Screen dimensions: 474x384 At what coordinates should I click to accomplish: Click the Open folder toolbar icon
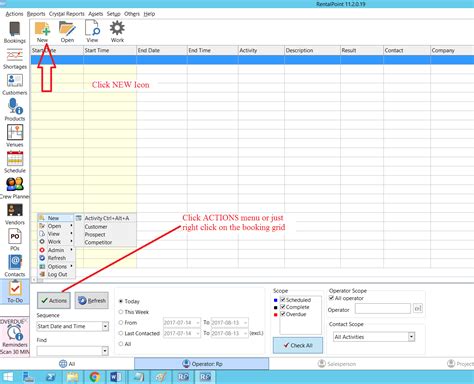(x=67, y=32)
